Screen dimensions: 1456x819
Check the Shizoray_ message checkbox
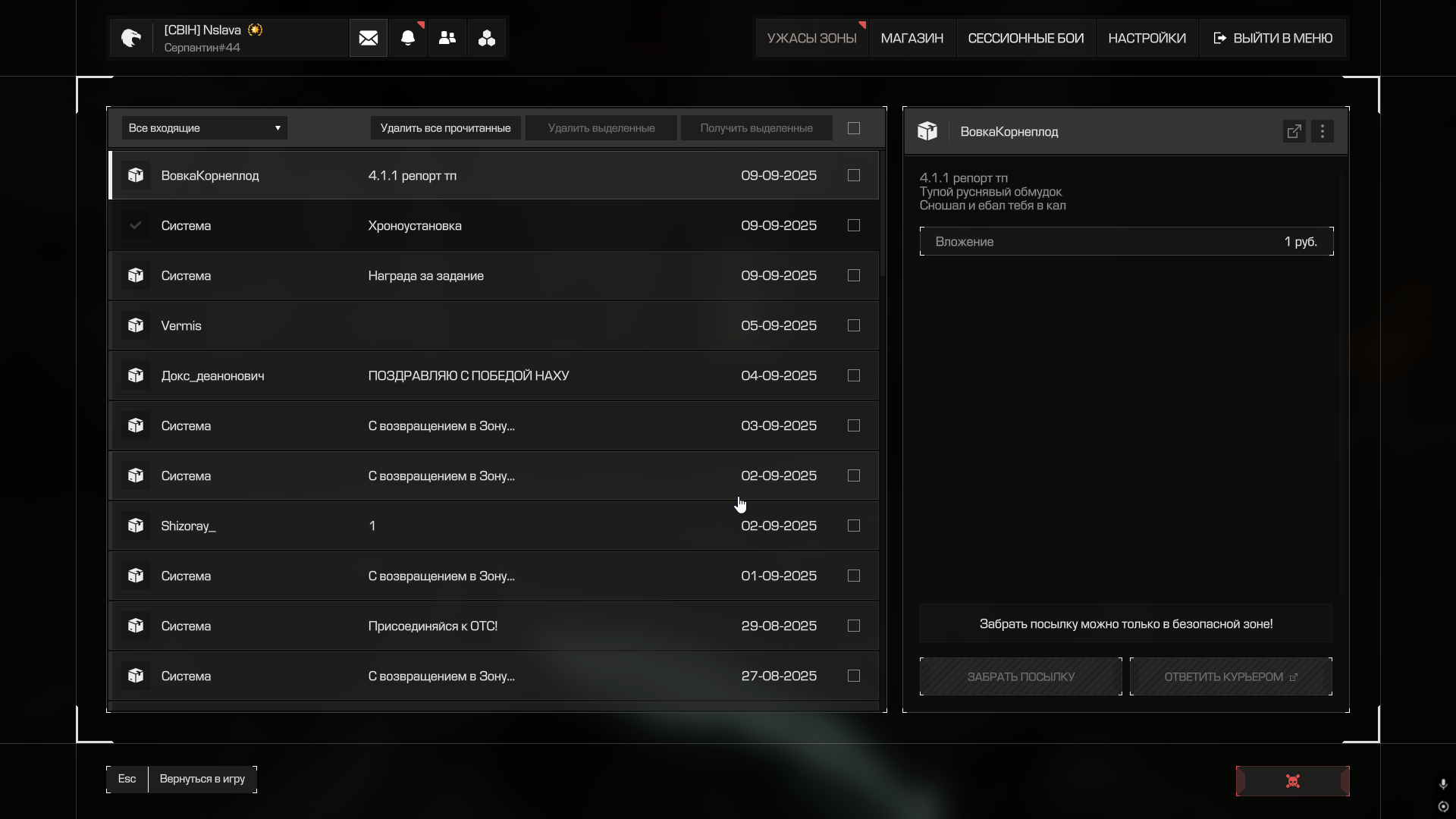click(854, 526)
